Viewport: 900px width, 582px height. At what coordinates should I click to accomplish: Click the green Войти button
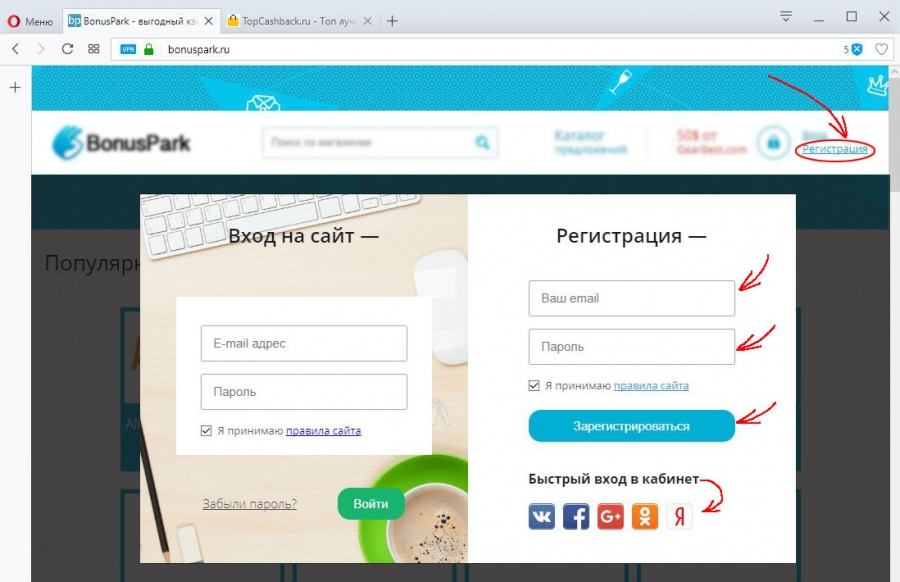tap(371, 504)
